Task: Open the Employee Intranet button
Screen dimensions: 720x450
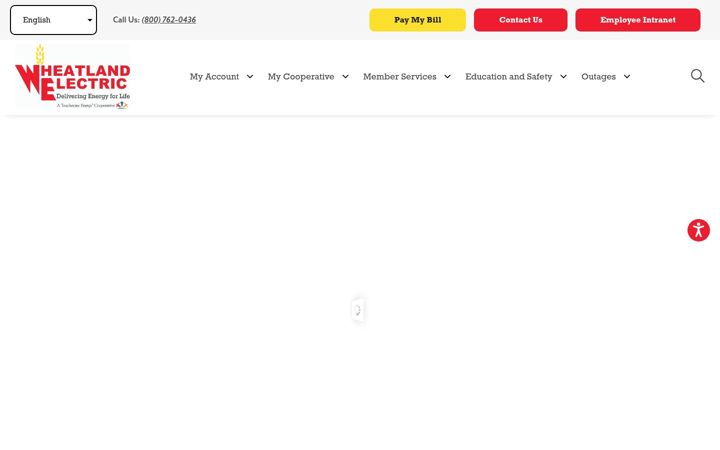Action: (638, 20)
